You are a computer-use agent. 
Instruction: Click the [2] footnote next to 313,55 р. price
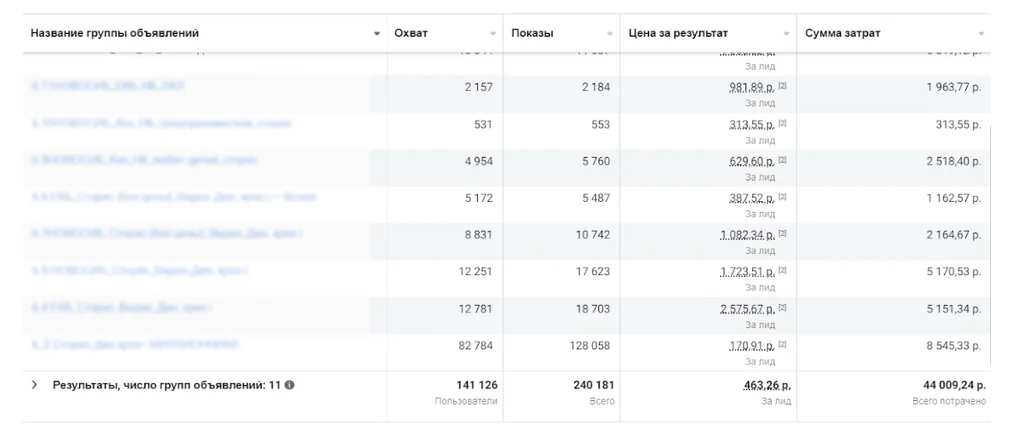pos(782,123)
